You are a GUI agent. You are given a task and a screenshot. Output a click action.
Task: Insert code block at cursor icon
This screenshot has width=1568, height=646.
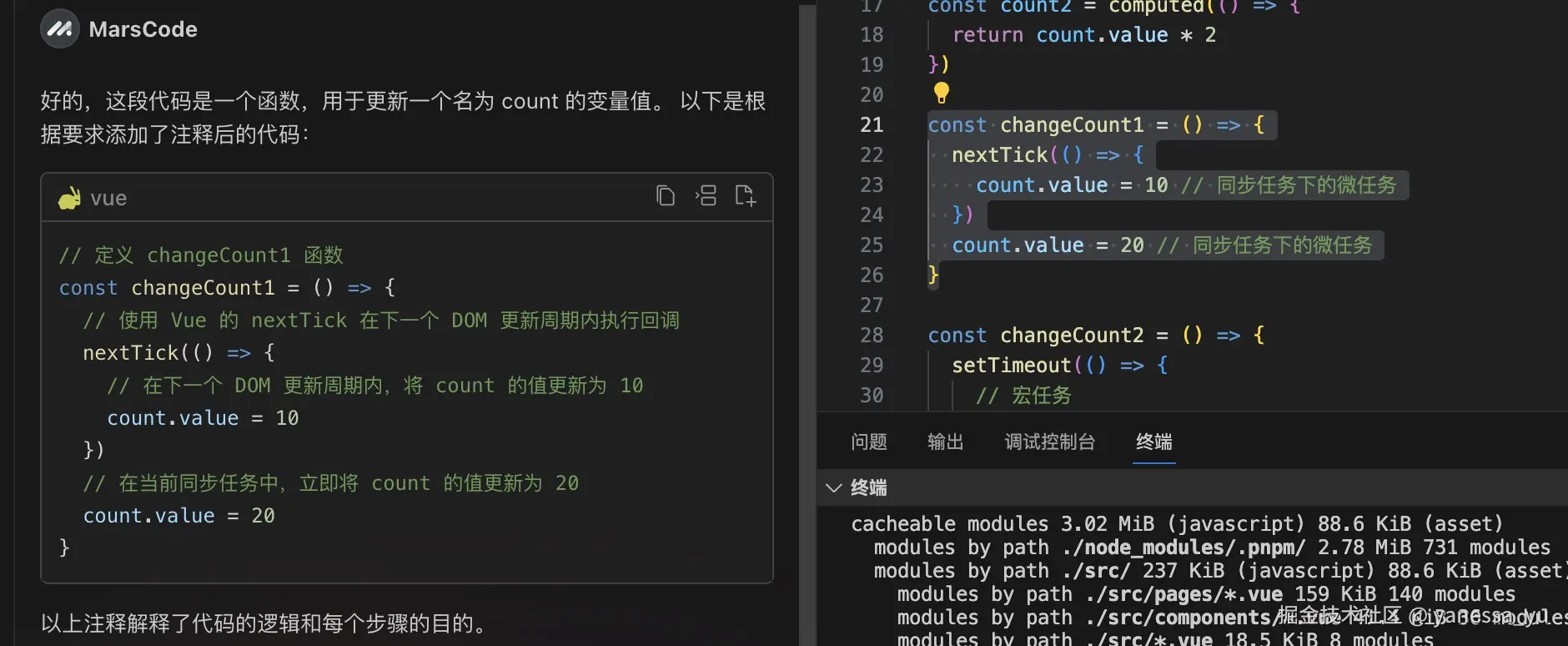pos(706,196)
